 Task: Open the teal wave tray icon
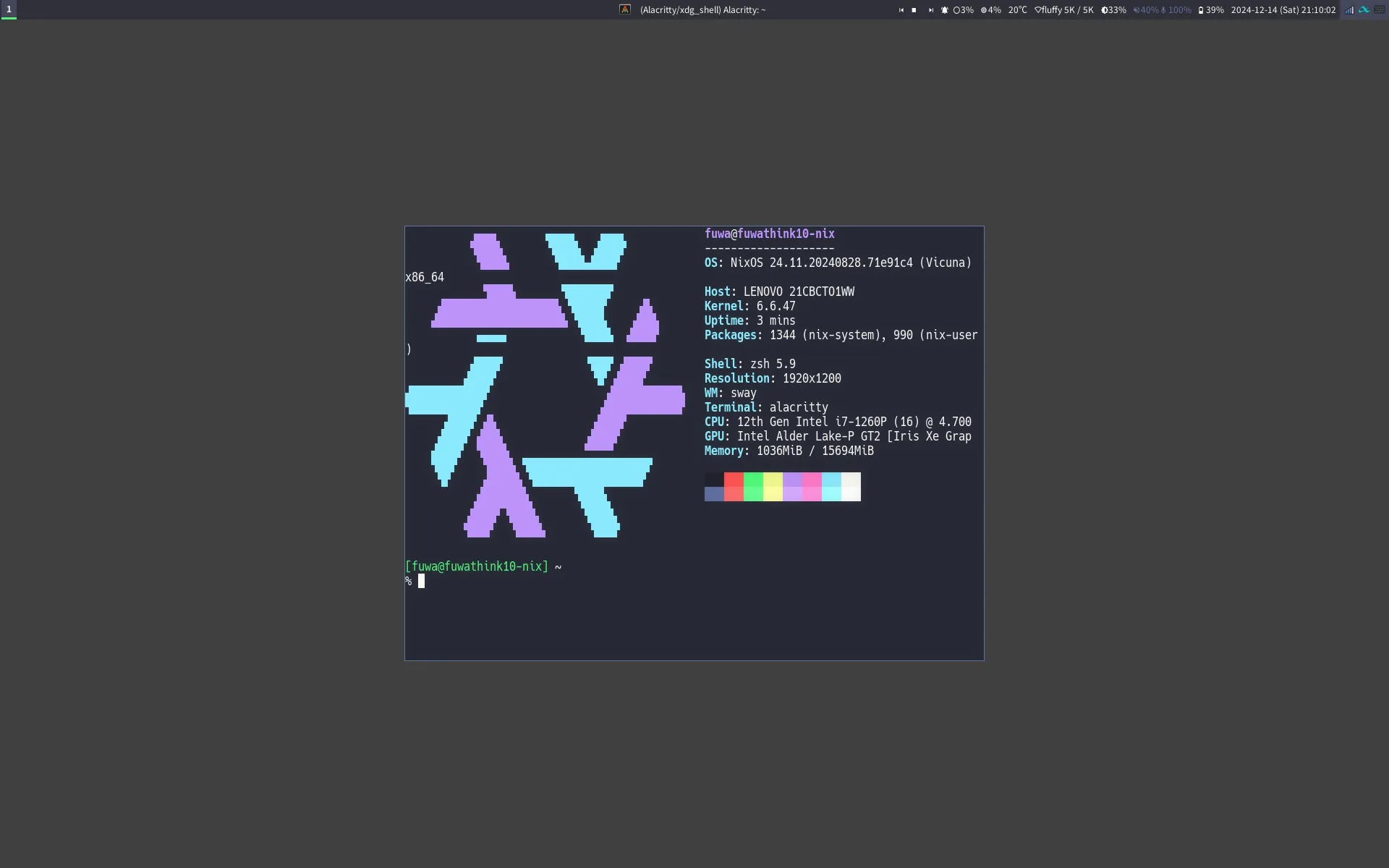(x=1364, y=10)
